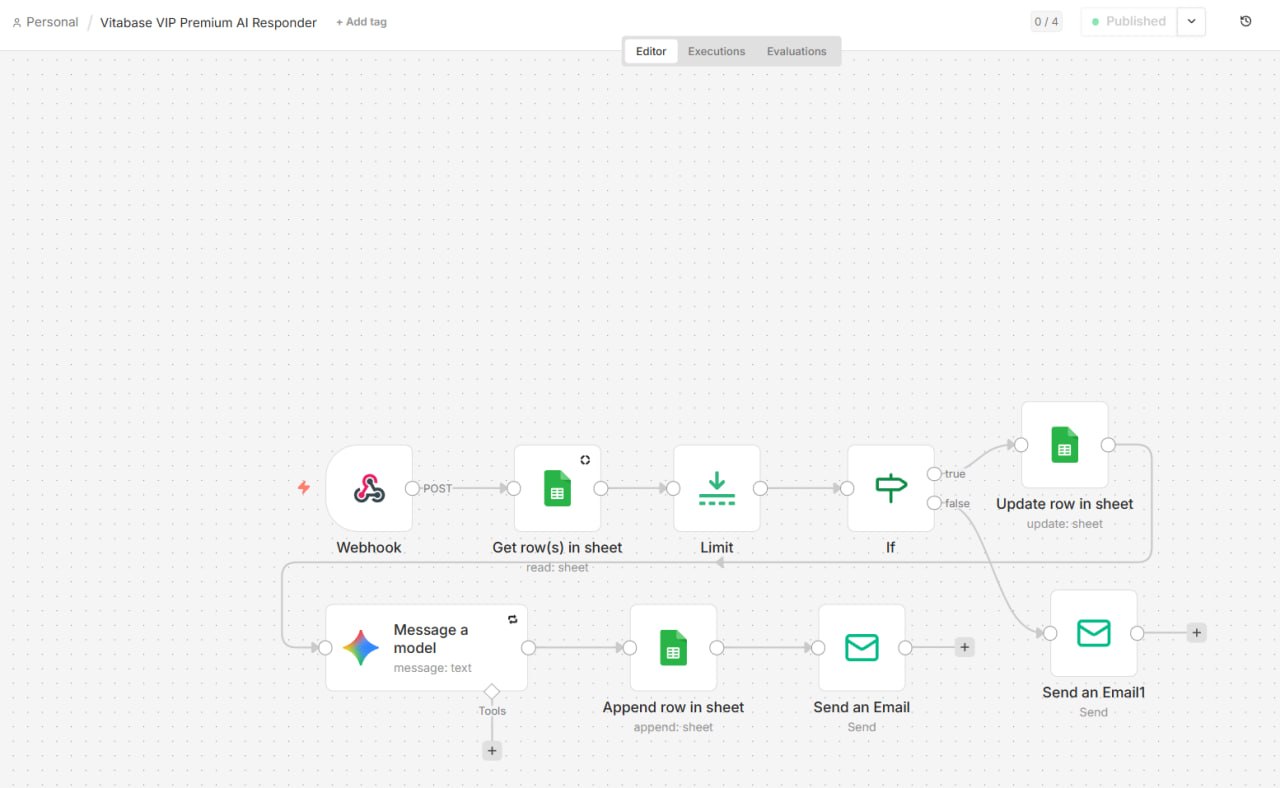The image size is (1280, 788).
Task: Click plus button after Send an Email
Action: [x=964, y=647]
